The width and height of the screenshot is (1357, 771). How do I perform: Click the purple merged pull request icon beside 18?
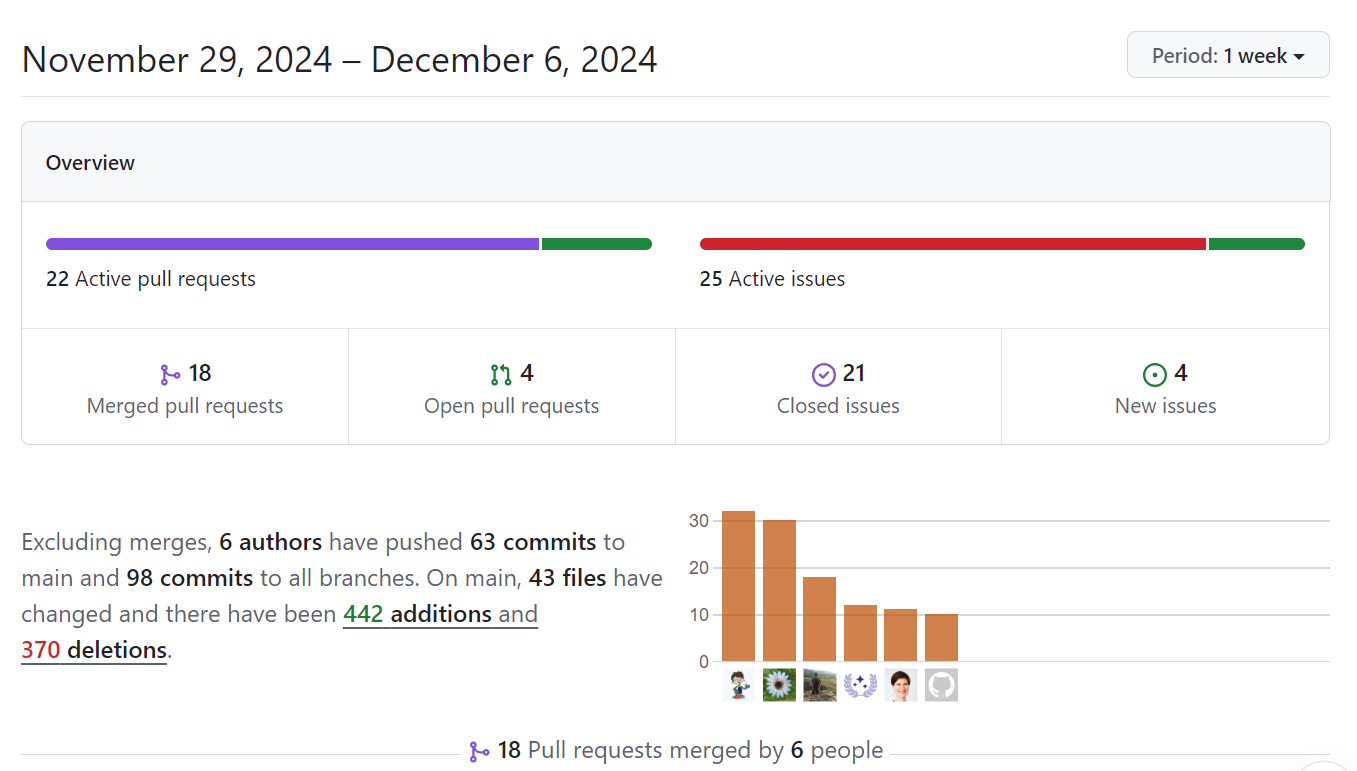point(170,375)
